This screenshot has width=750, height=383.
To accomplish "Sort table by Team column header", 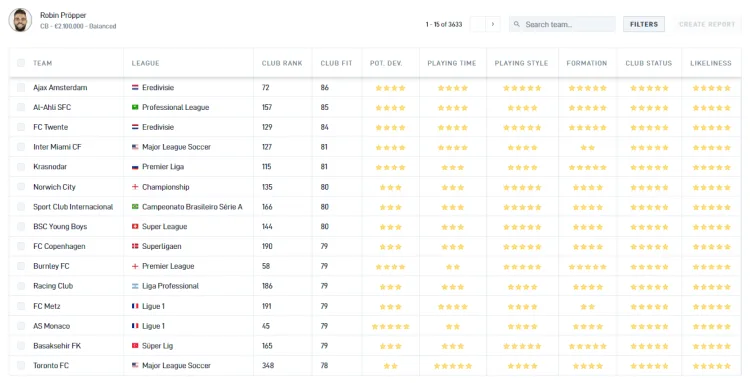I will coord(43,63).
